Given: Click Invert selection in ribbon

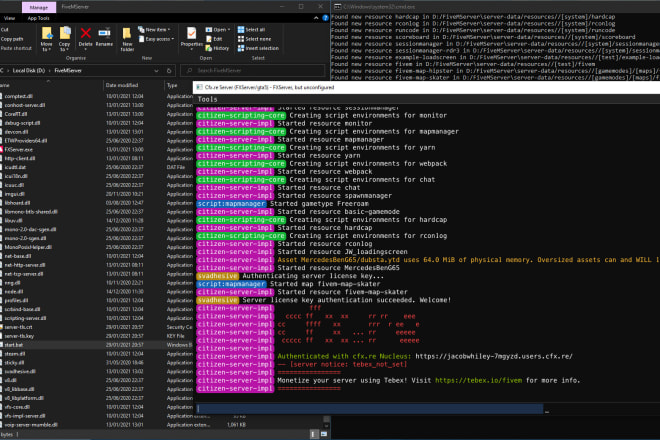Looking at the screenshot, I should [x=258, y=48].
